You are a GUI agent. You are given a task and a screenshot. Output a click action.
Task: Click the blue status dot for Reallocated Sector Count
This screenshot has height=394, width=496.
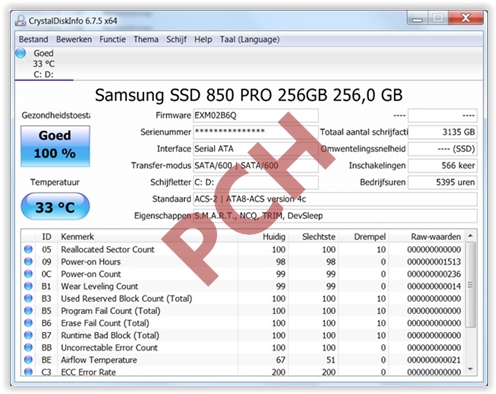click(28, 249)
